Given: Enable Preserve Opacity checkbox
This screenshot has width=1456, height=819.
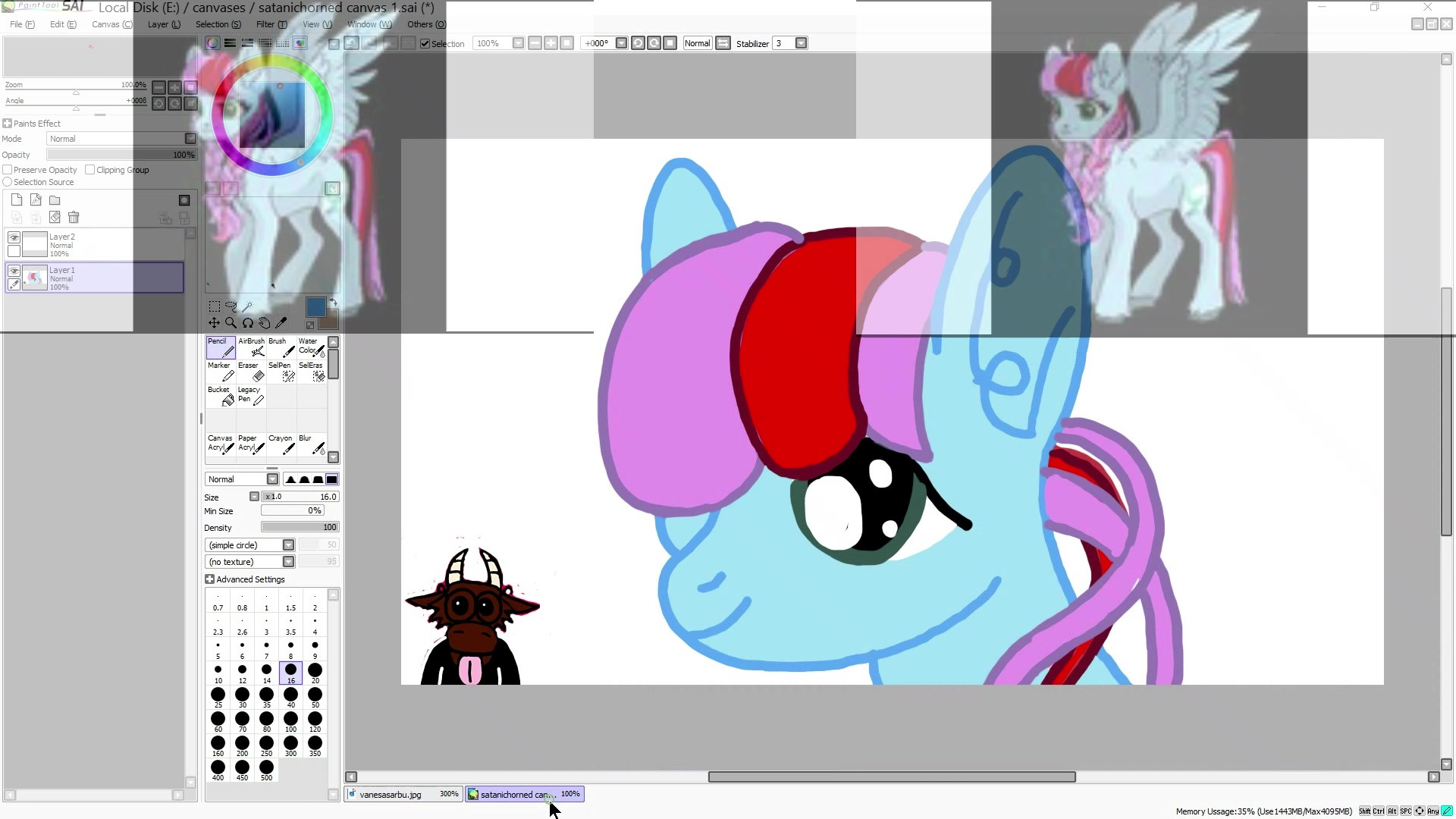Looking at the screenshot, I should [8, 170].
